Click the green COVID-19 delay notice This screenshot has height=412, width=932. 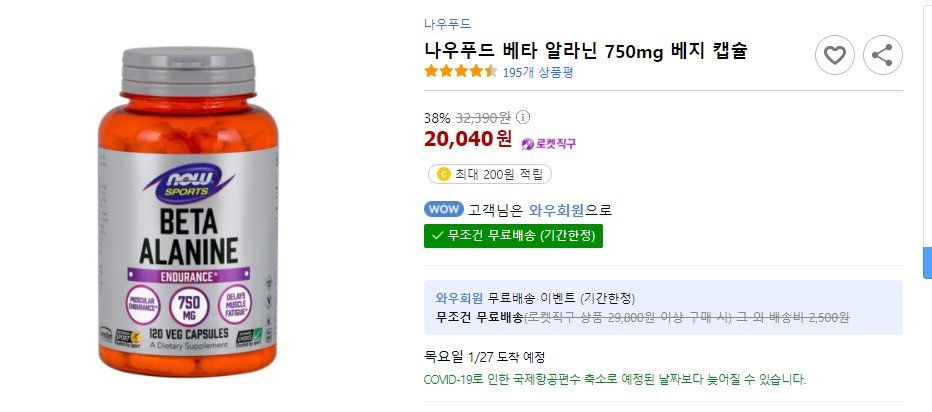[614, 379]
